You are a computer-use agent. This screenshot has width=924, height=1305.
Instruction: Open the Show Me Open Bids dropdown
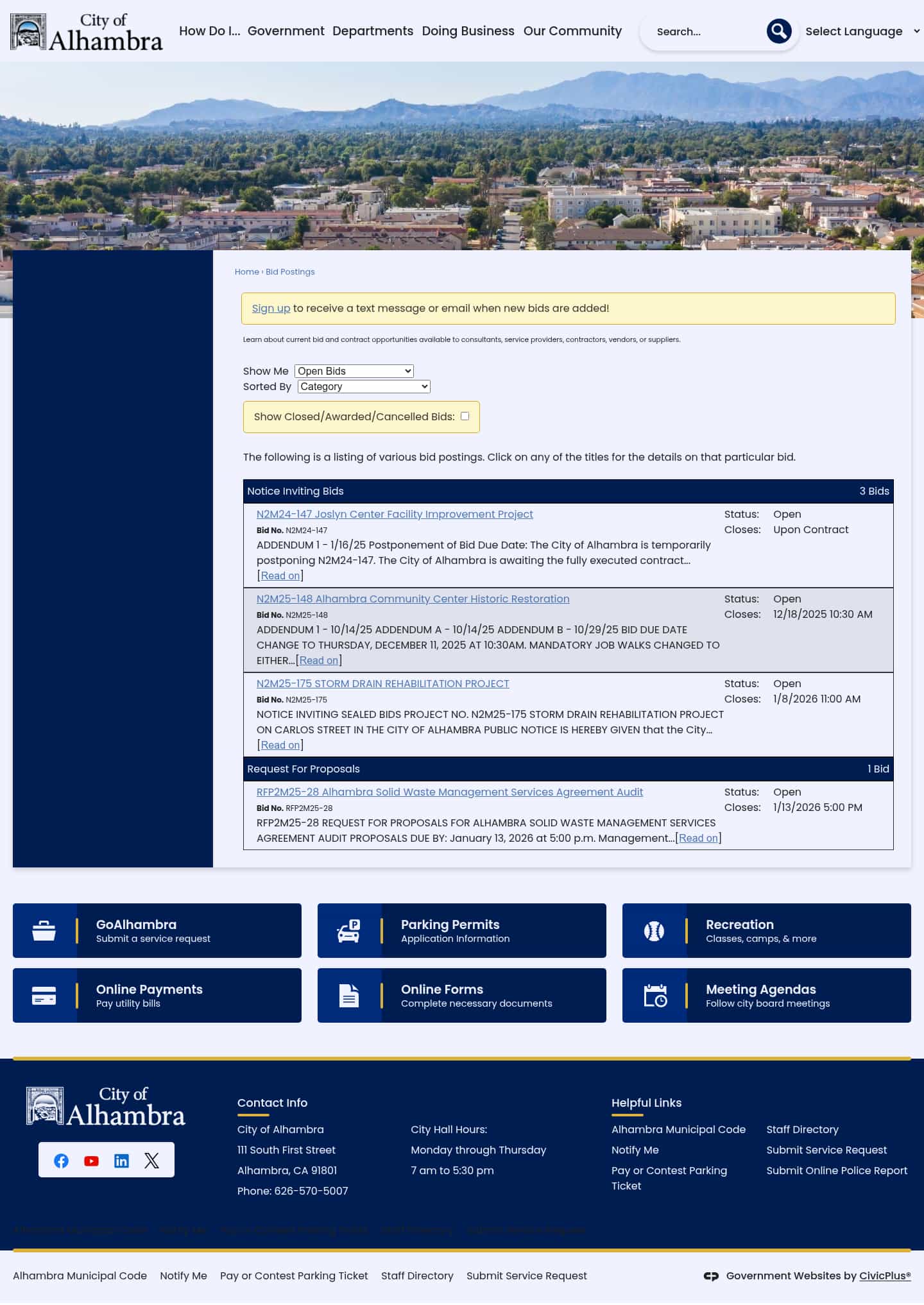coord(354,371)
